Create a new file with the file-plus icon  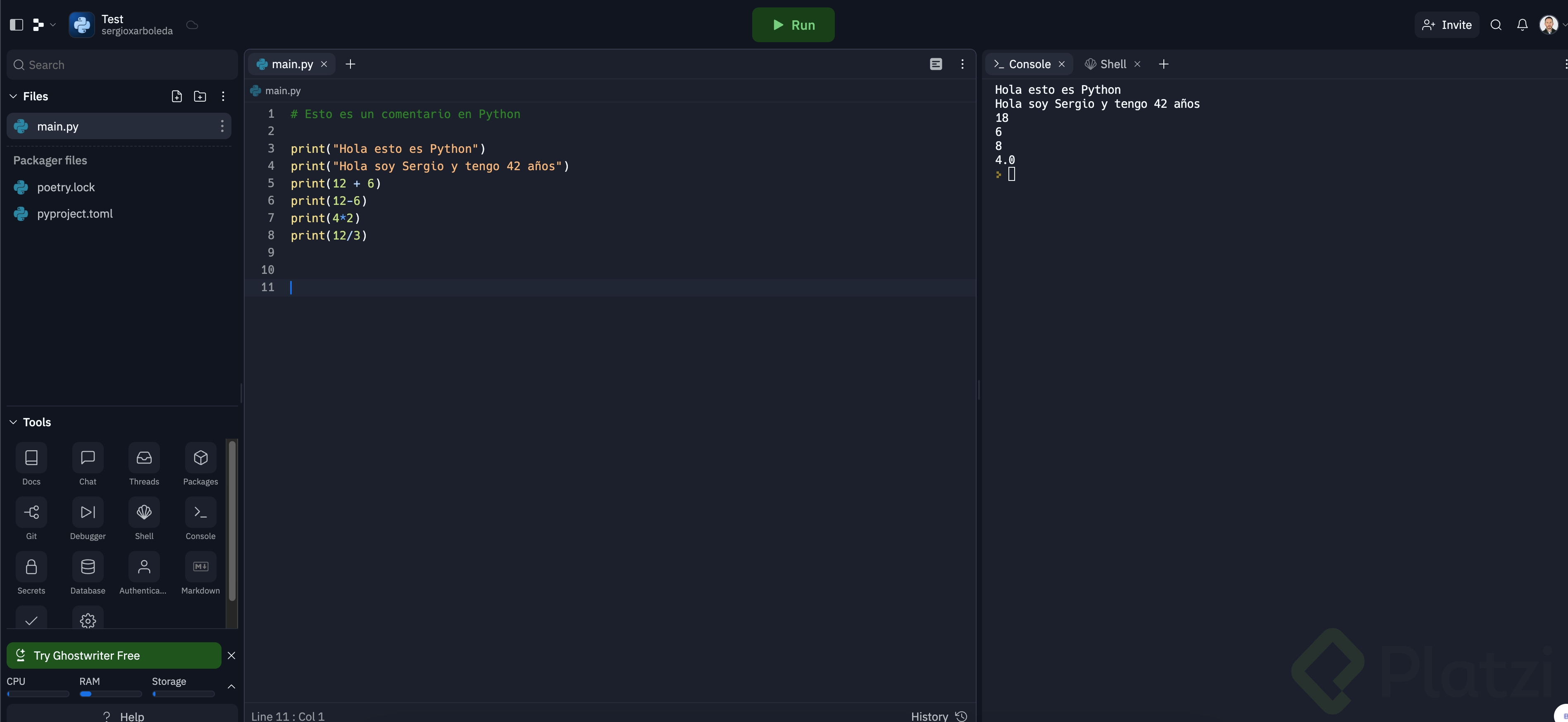tap(176, 96)
